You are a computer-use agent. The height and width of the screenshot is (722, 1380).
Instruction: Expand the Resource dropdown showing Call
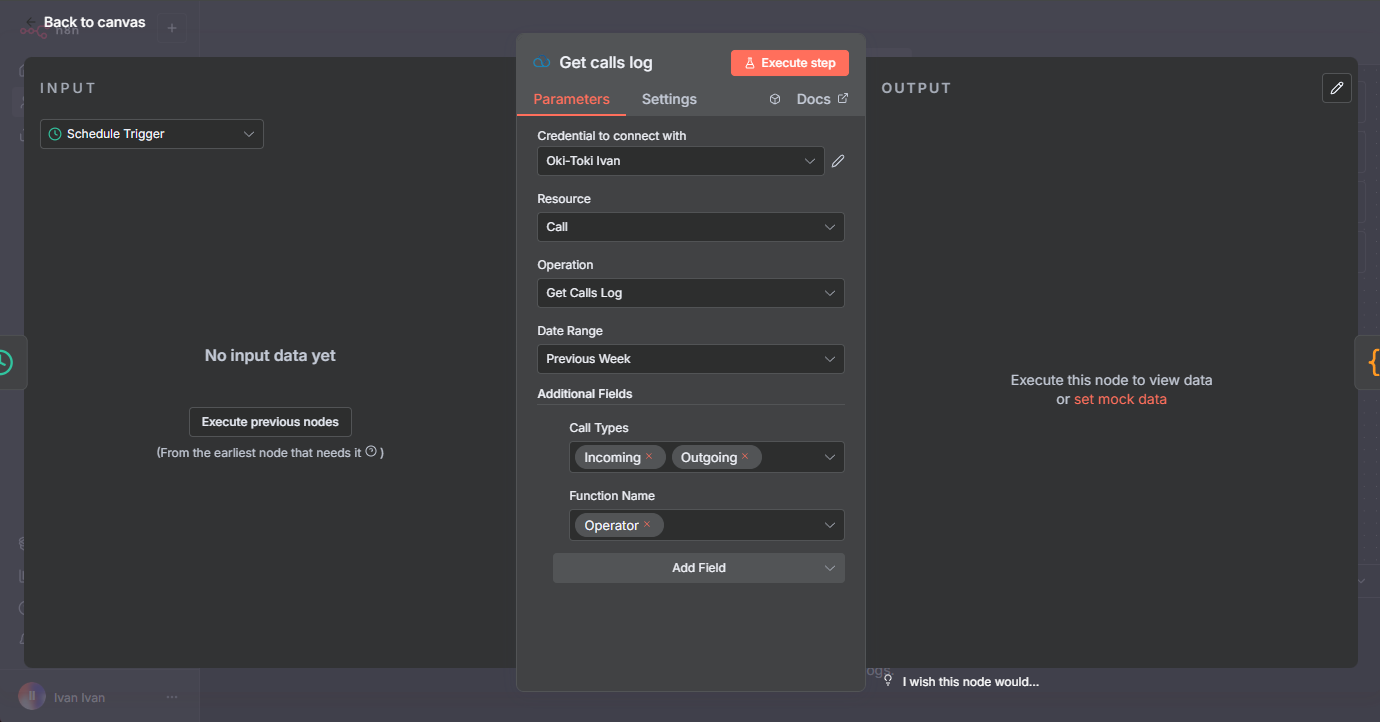tap(690, 227)
